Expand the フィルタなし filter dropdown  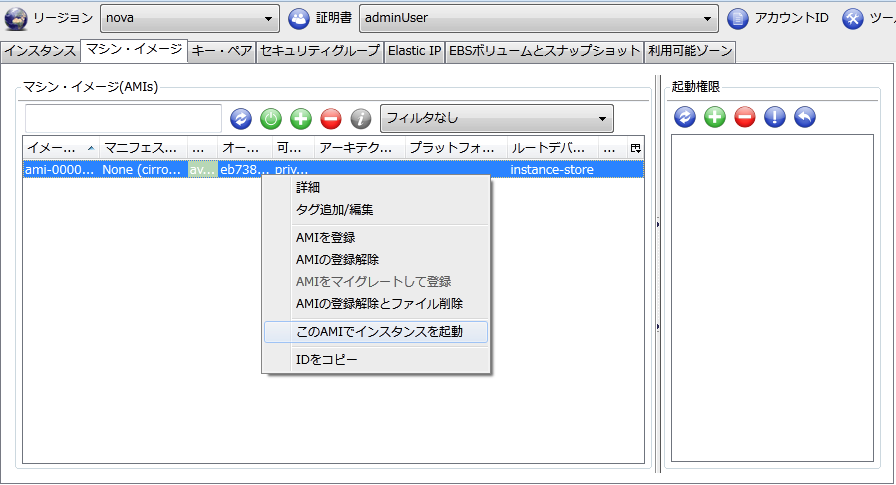pos(495,118)
